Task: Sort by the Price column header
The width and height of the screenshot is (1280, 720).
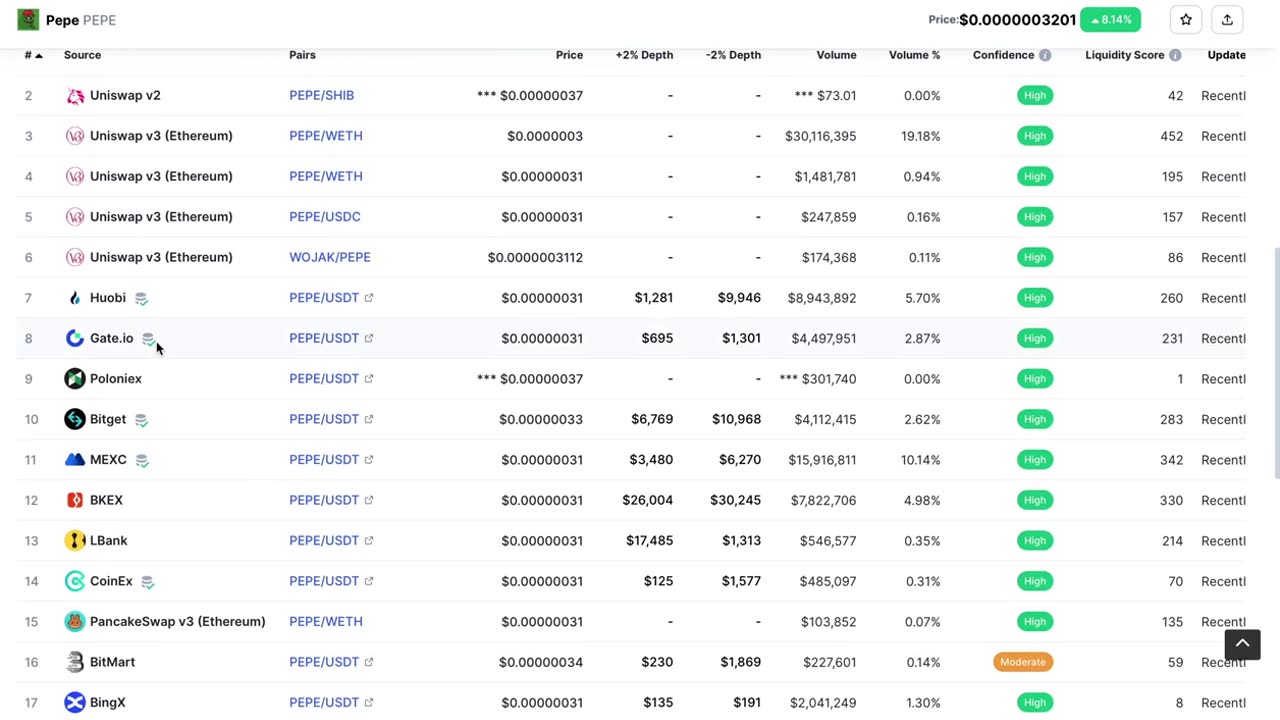Action: pos(569,55)
